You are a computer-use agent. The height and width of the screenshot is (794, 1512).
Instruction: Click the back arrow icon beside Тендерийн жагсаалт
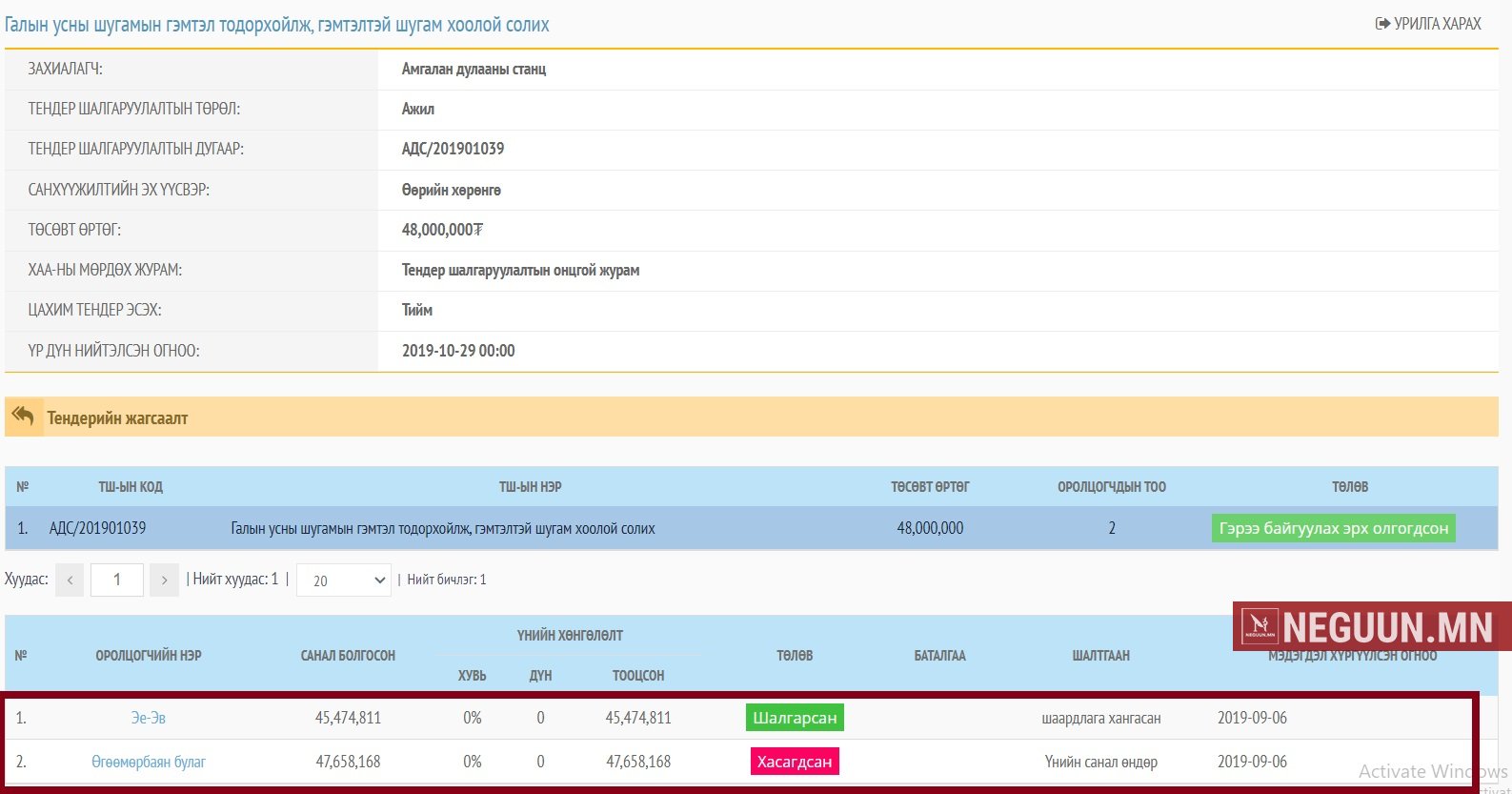point(23,417)
